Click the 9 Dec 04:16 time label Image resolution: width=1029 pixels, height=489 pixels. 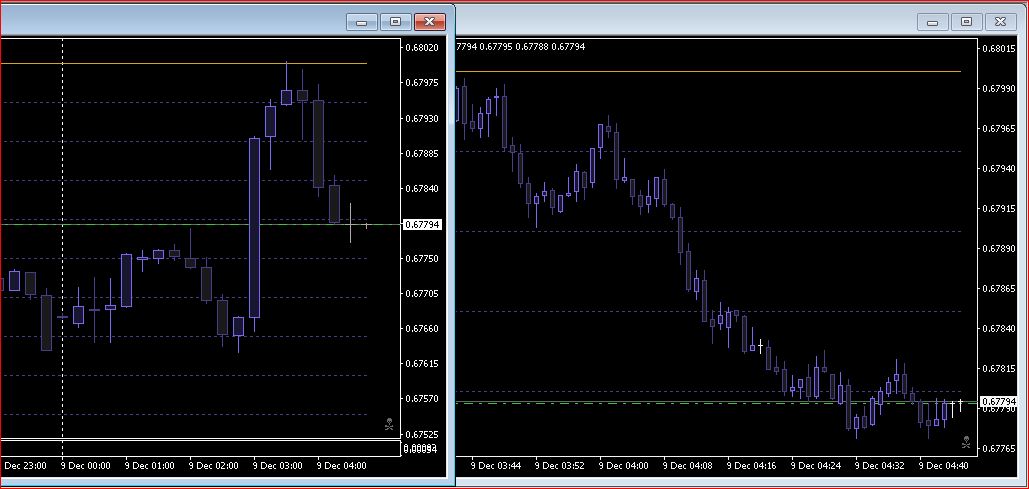coord(752,465)
